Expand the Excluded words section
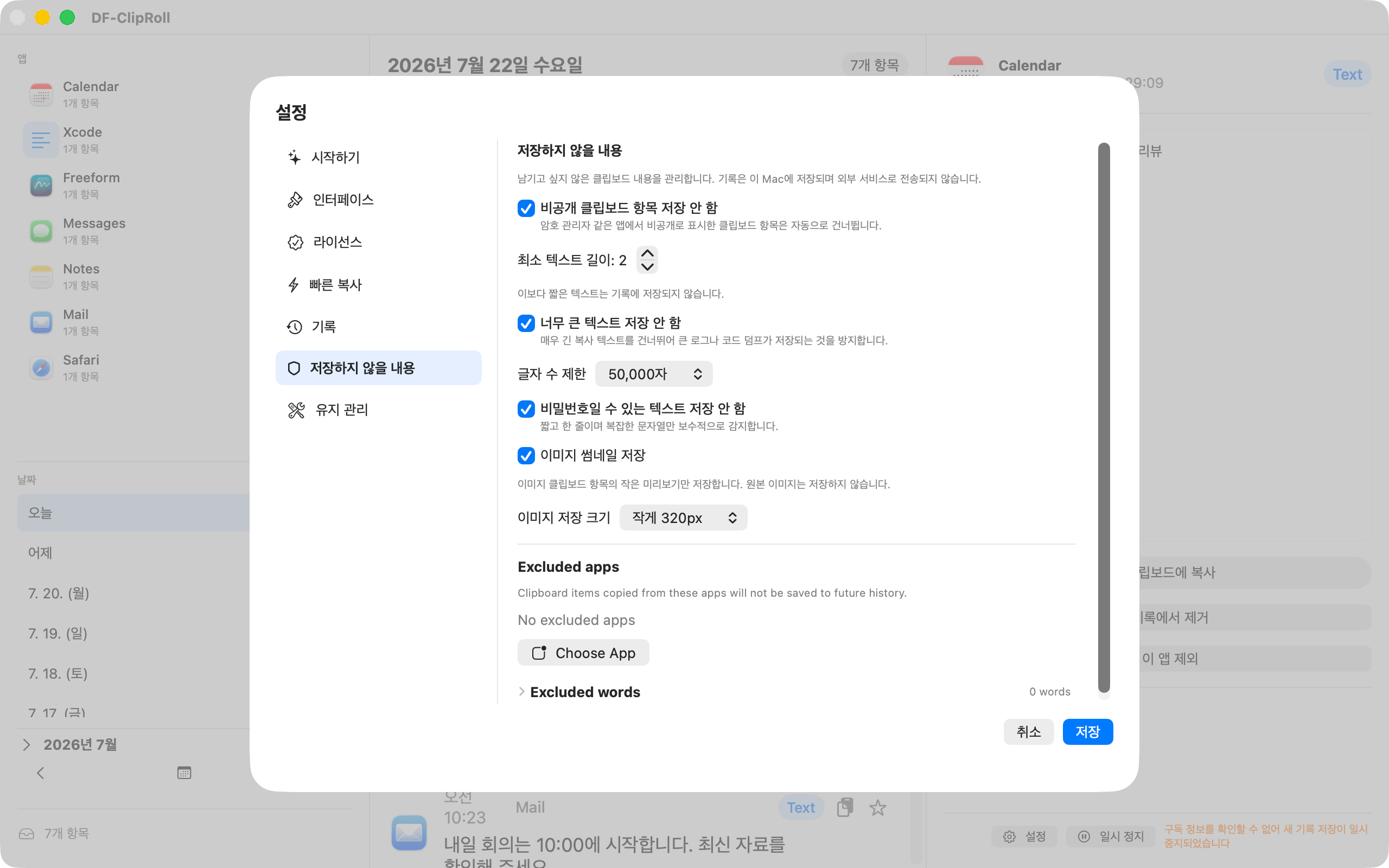The width and height of the screenshot is (1389, 868). [x=522, y=692]
